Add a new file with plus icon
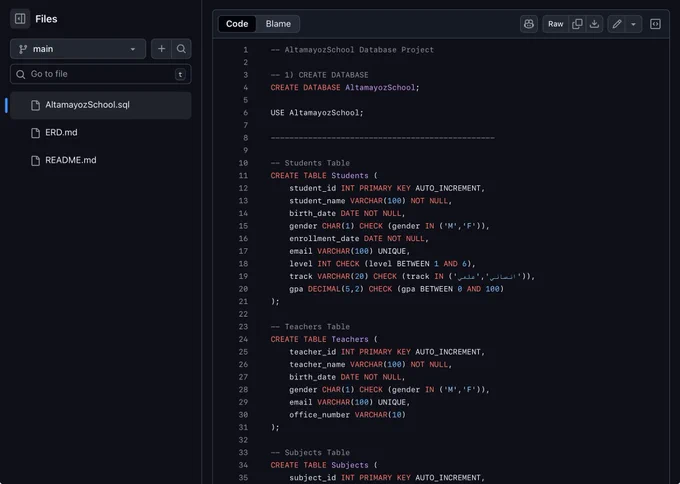The image size is (680, 484). pos(161,49)
